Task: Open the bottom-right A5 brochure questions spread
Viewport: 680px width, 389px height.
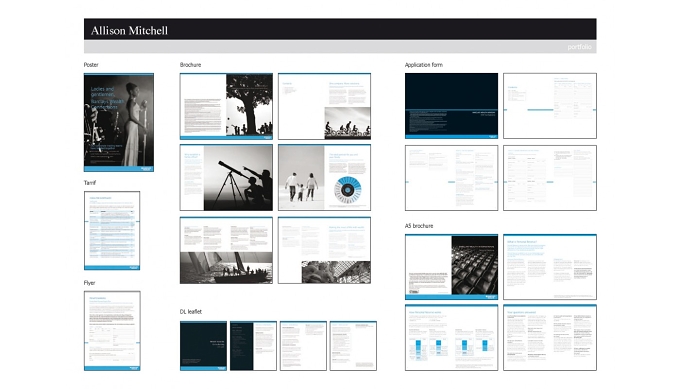Action: [550, 337]
